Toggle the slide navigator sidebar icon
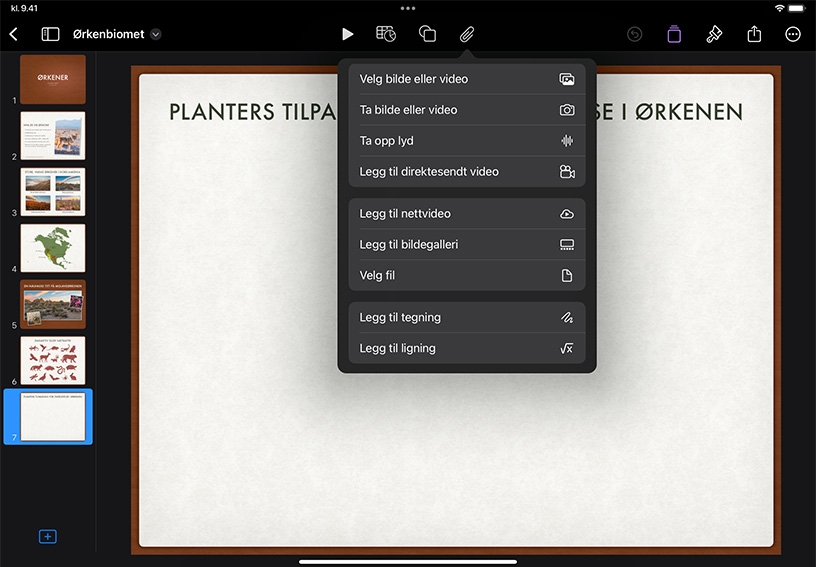The height and width of the screenshot is (567, 816). (50, 34)
